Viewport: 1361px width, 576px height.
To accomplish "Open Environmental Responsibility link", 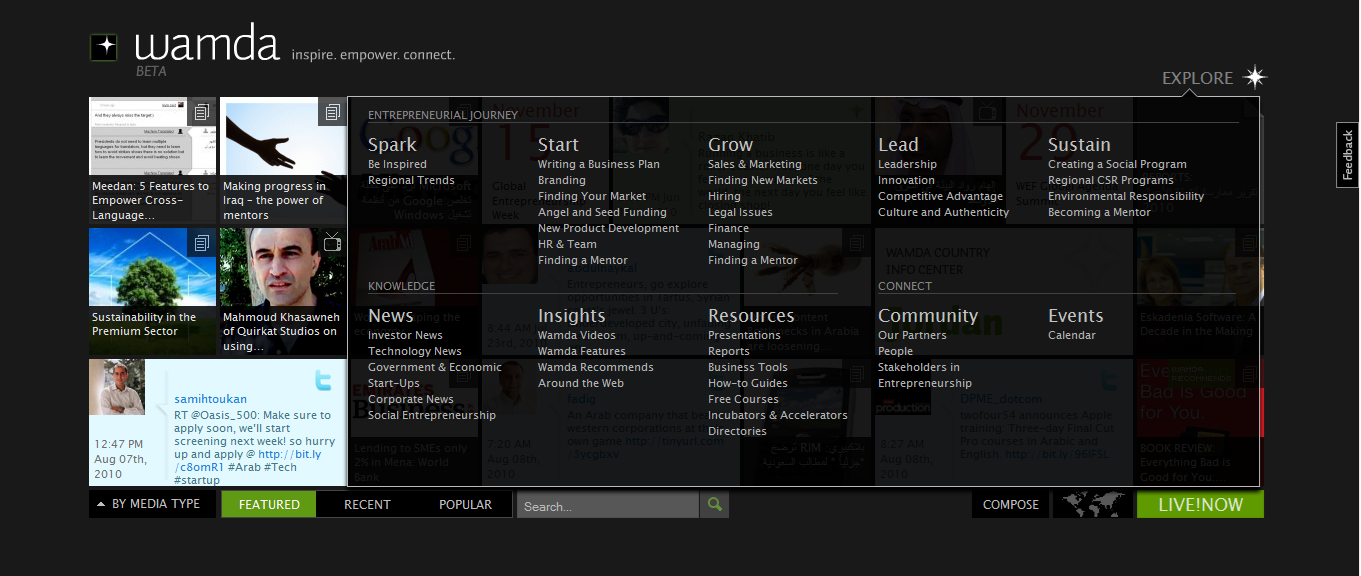I will [x=1126, y=196].
